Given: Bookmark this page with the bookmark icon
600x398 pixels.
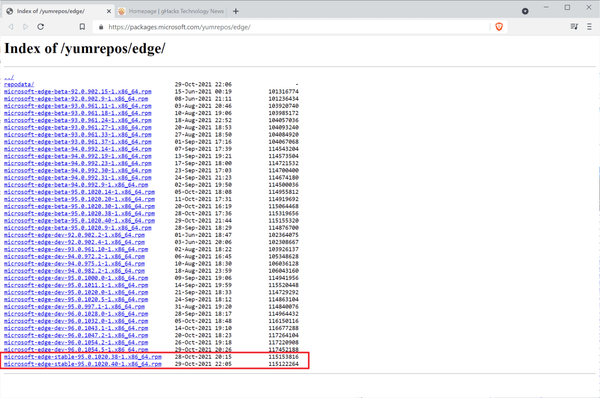Looking at the screenshot, I should coord(82,27).
